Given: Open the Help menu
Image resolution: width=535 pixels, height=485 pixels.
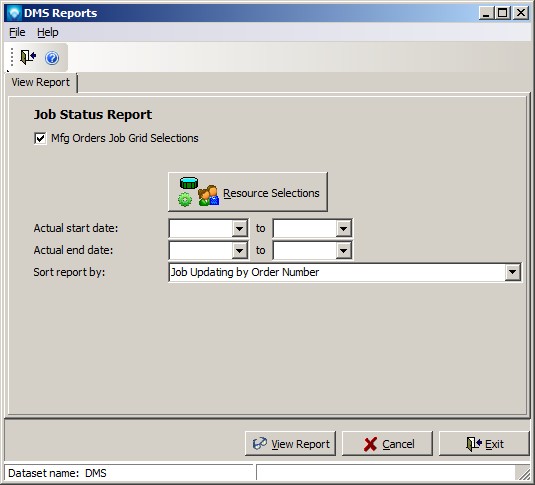Looking at the screenshot, I should (x=48, y=32).
